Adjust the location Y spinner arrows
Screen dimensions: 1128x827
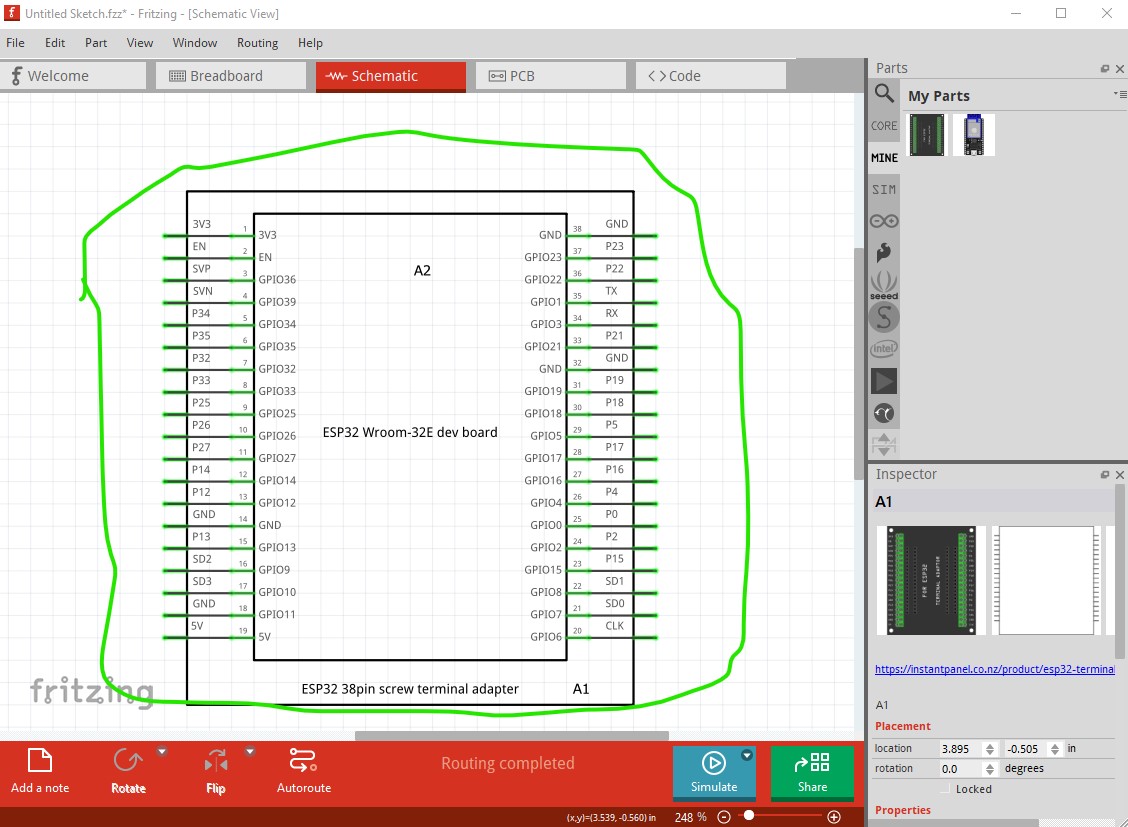pyautogui.click(x=1055, y=749)
